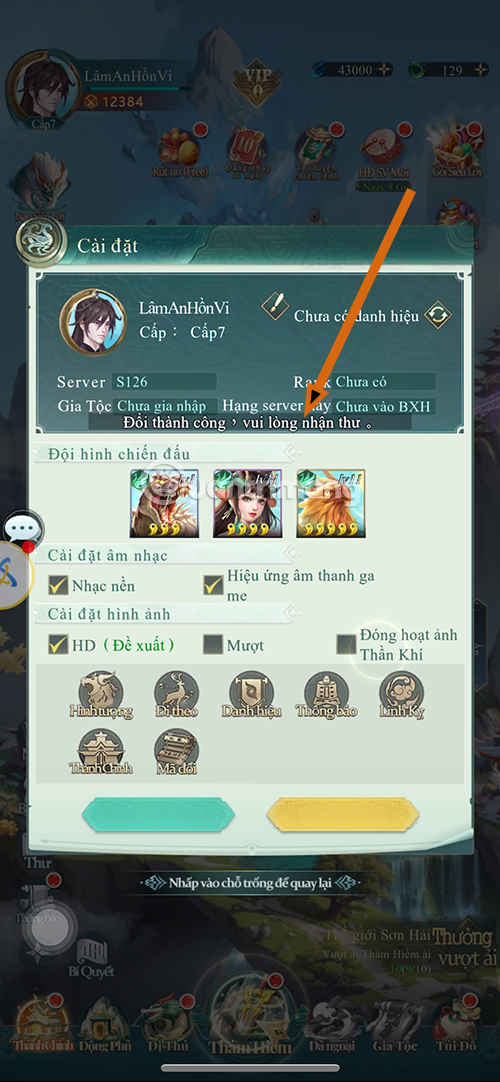500x1082 pixels.
Task: Select the first battle lineup hero thumbnail
Action: 164,504
